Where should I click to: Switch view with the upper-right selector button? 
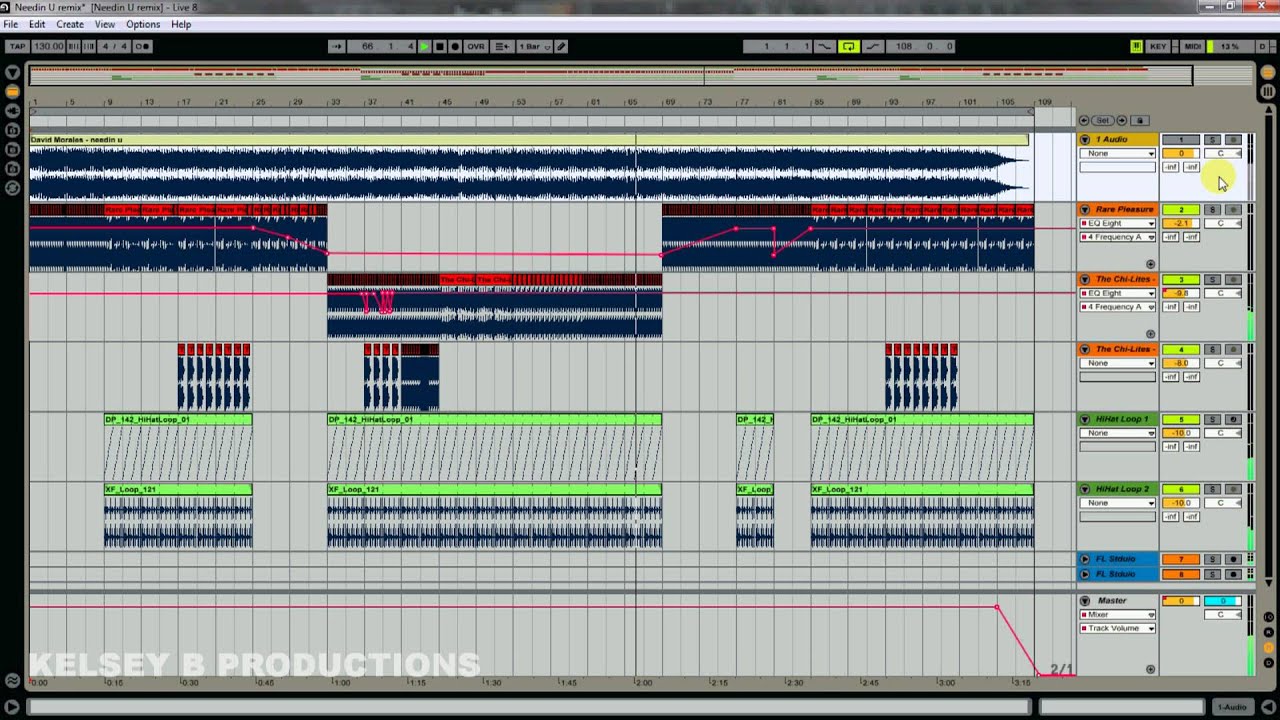pyautogui.click(x=1268, y=72)
